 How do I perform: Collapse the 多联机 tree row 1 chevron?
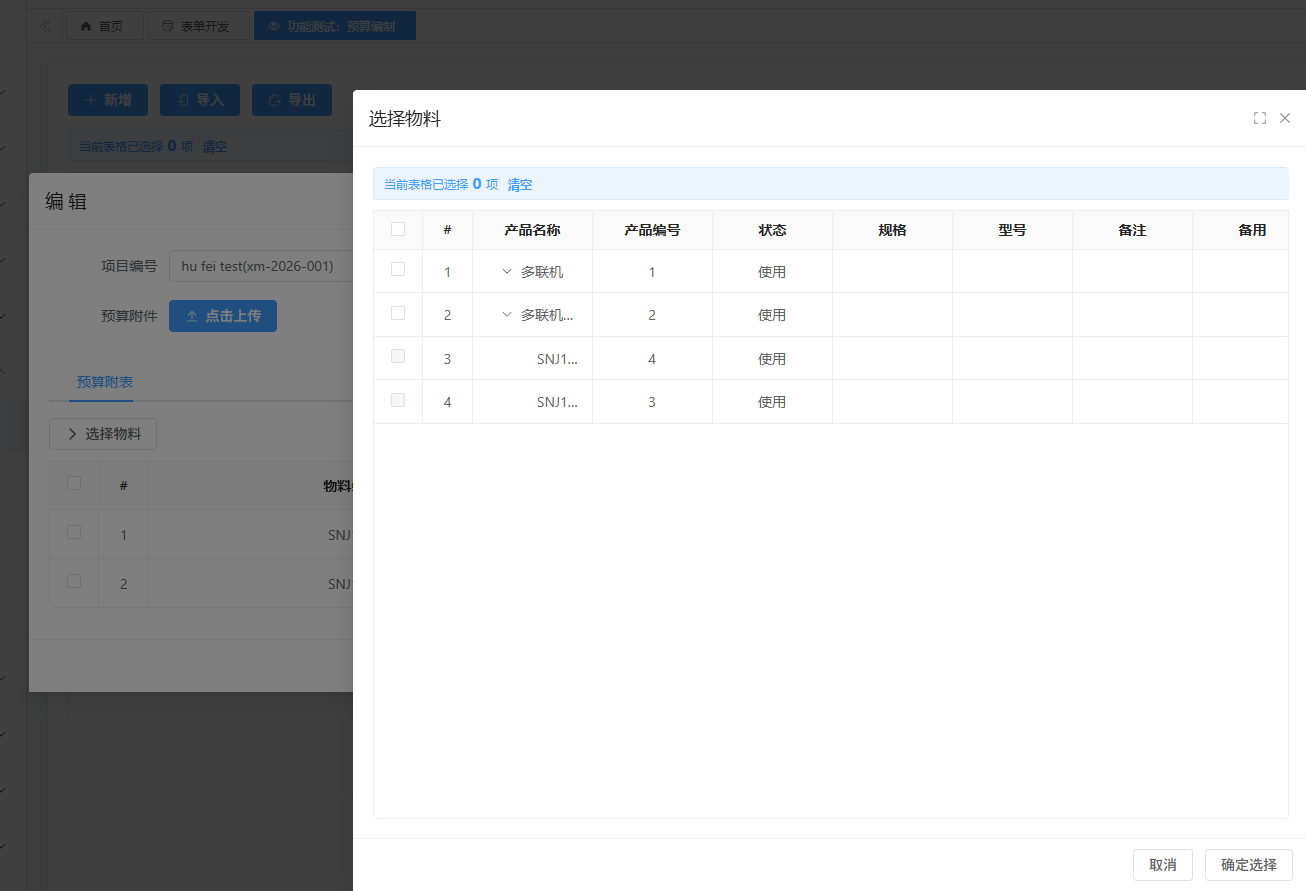[507, 272]
